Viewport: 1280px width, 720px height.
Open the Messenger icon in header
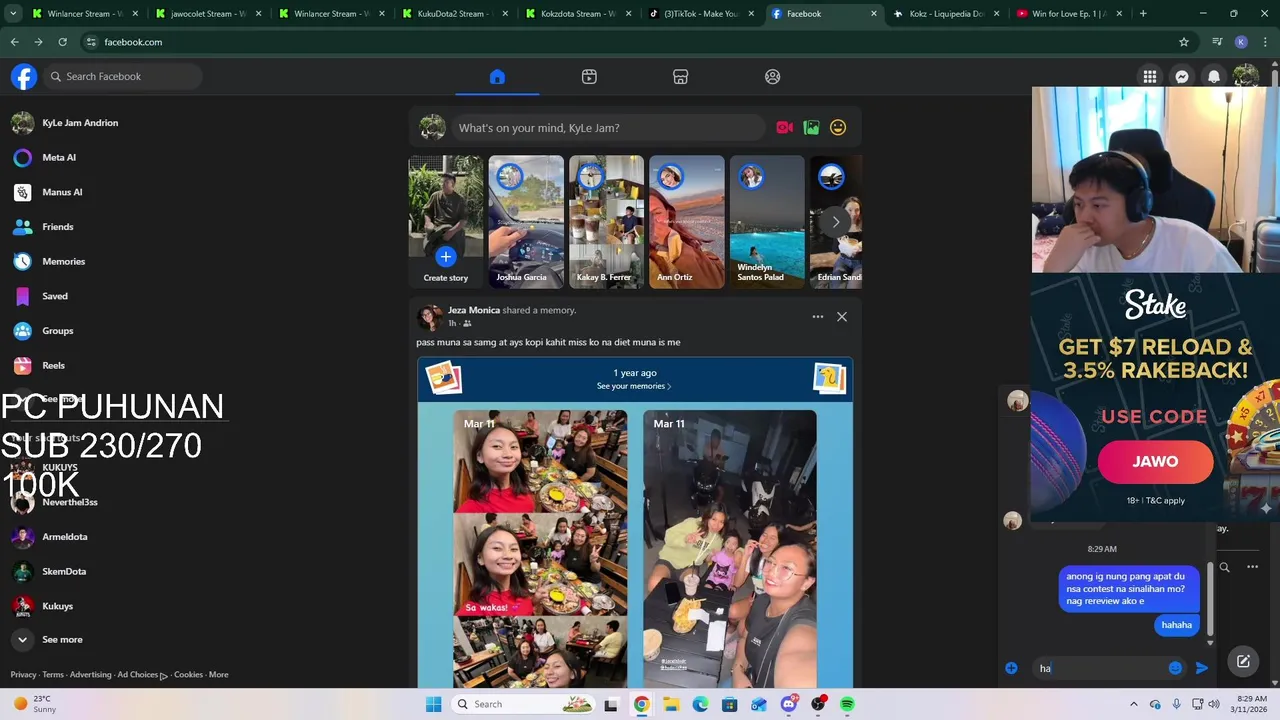coord(1182,77)
